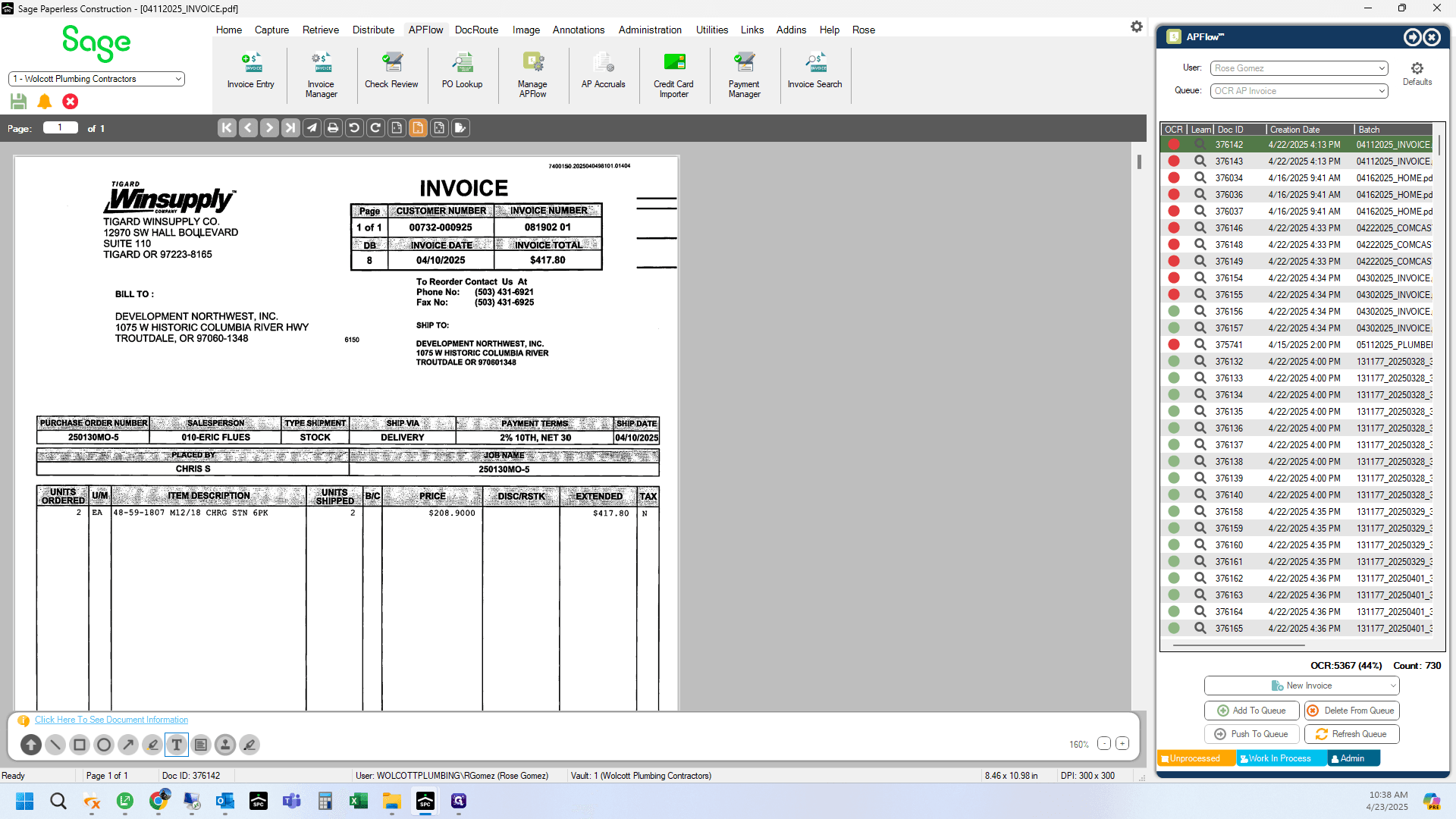Click the Page number input field
This screenshot has width=1456, height=819.
coord(61,127)
